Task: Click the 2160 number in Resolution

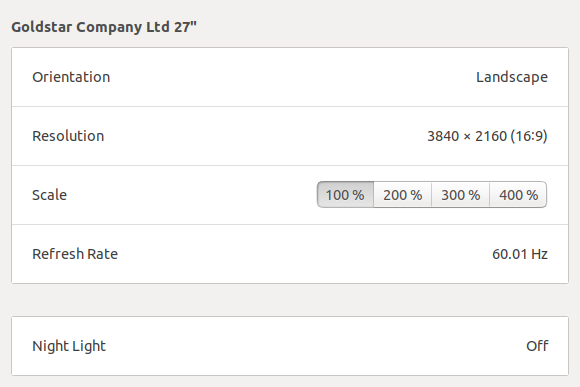Action: tap(491, 136)
